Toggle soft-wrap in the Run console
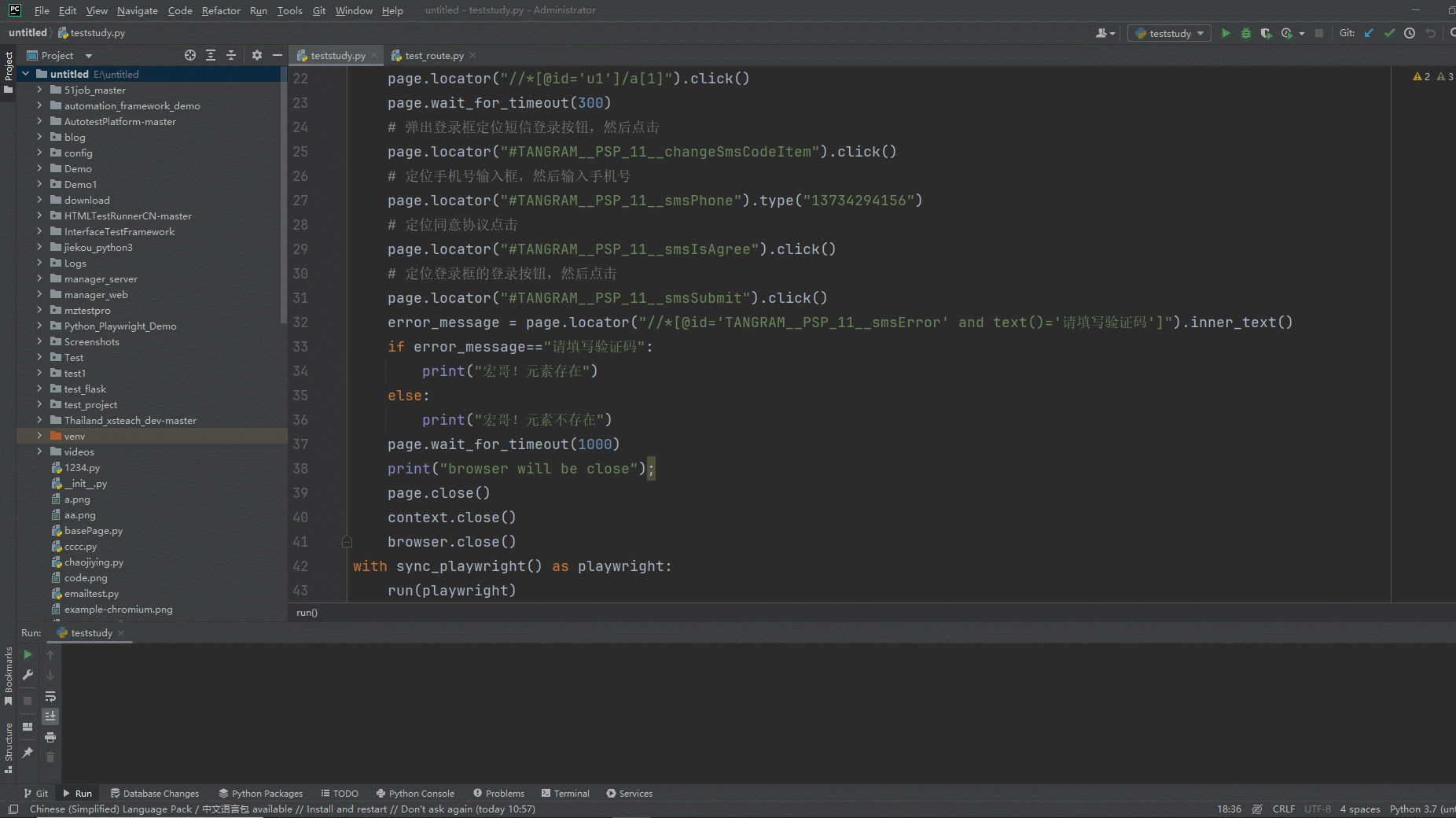 click(x=50, y=696)
